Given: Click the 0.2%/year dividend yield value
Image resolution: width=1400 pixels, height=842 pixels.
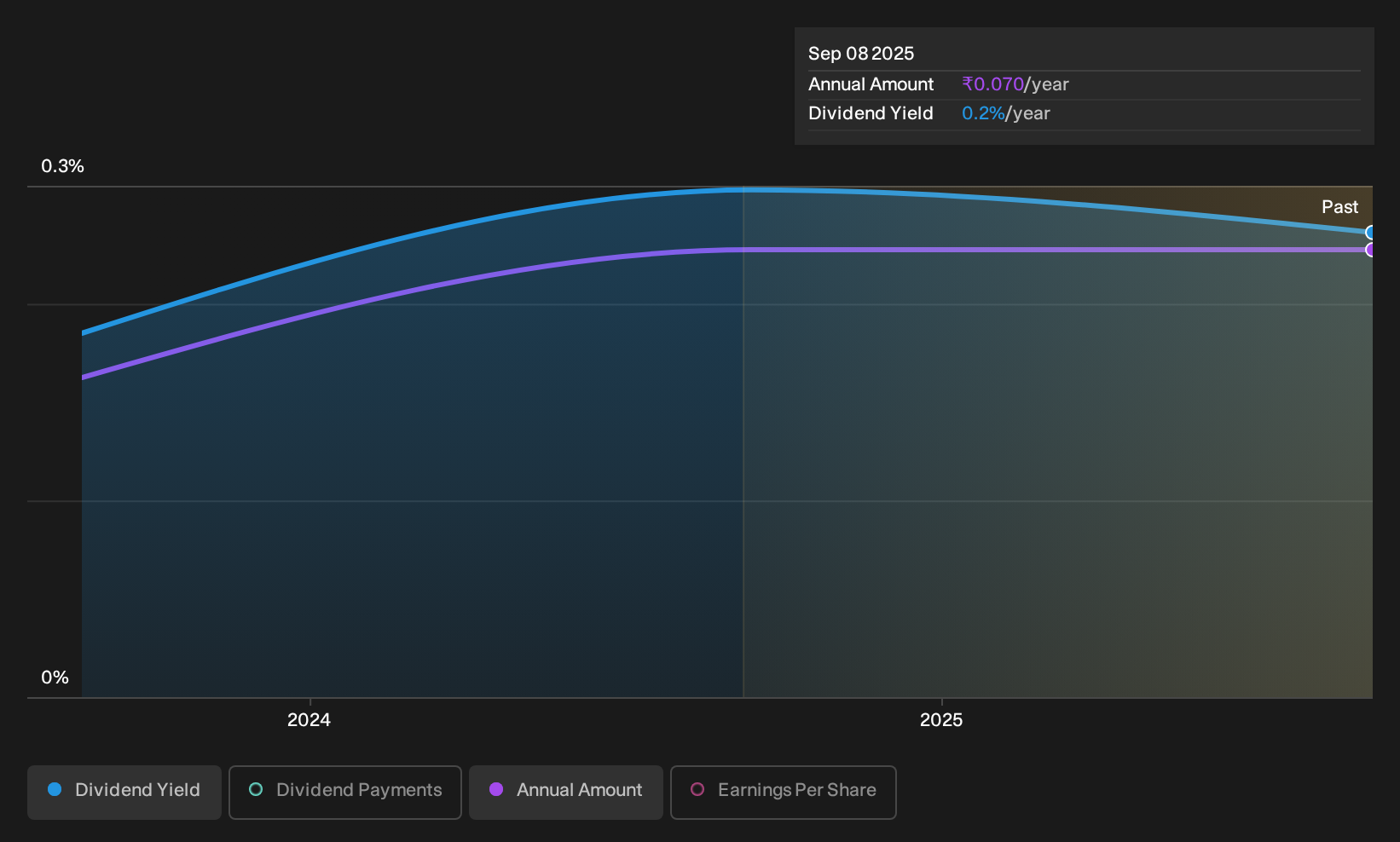Looking at the screenshot, I should pyautogui.click(x=1006, y=113).
